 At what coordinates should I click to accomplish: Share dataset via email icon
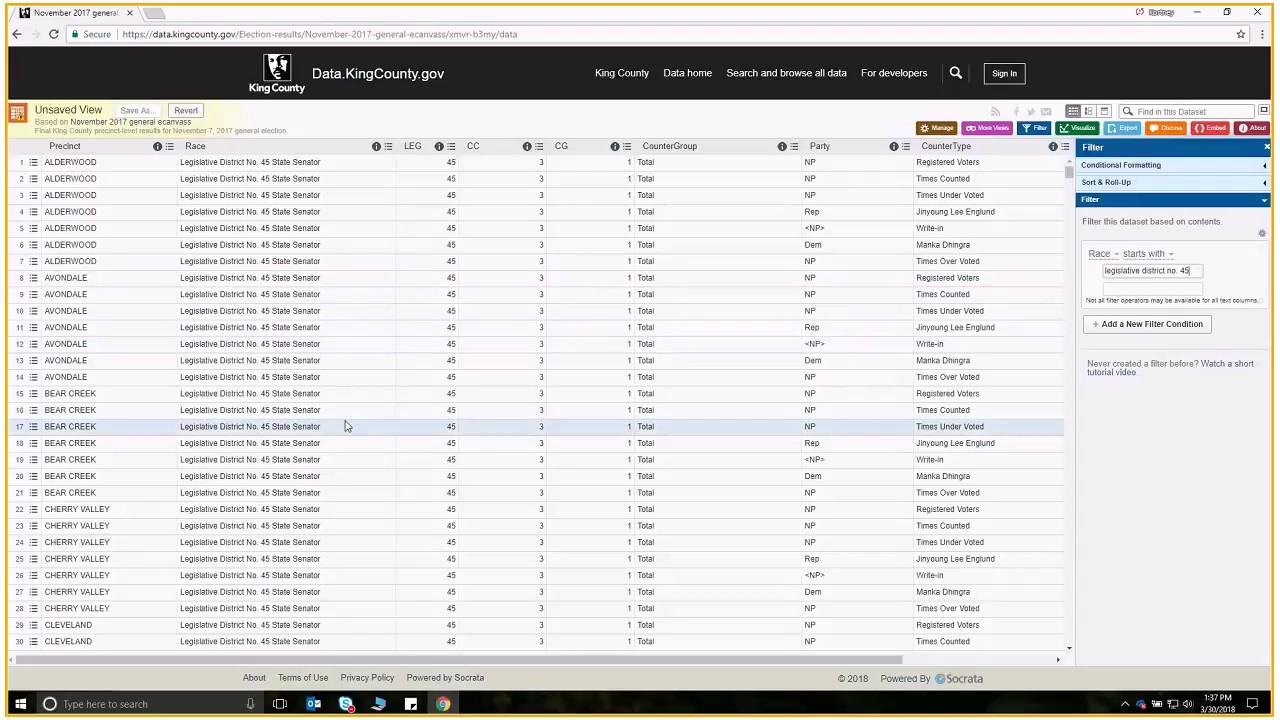pos(1046,111)
